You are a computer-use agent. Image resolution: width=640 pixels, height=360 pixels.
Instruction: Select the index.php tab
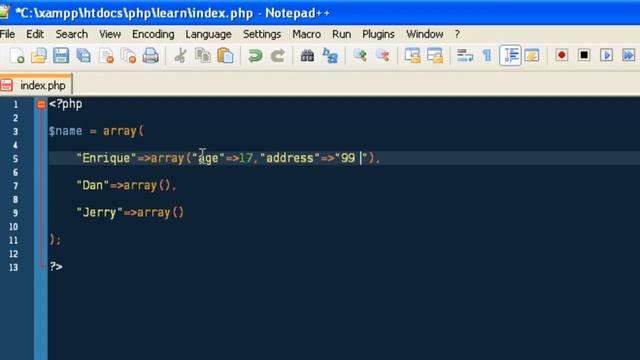pos(36,85)
